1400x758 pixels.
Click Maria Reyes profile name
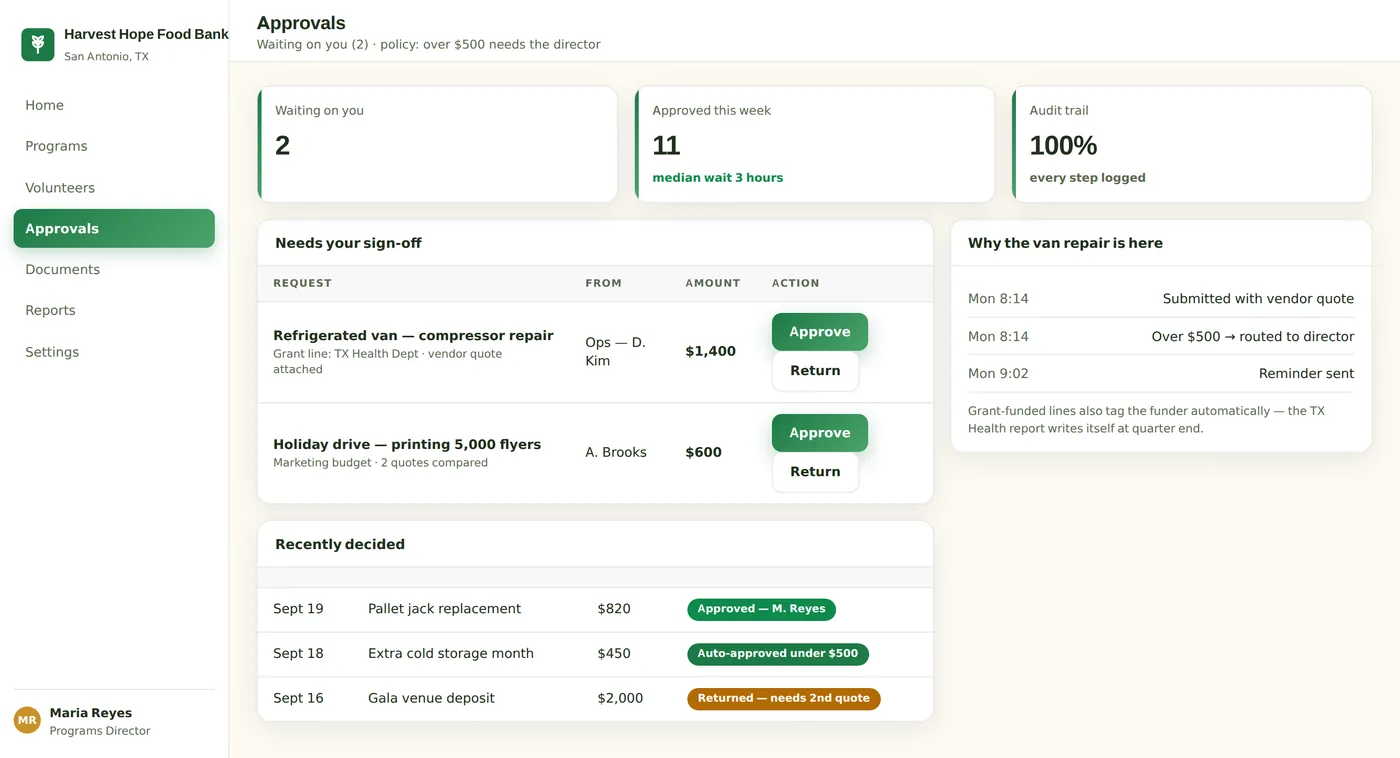coord(91,713)
